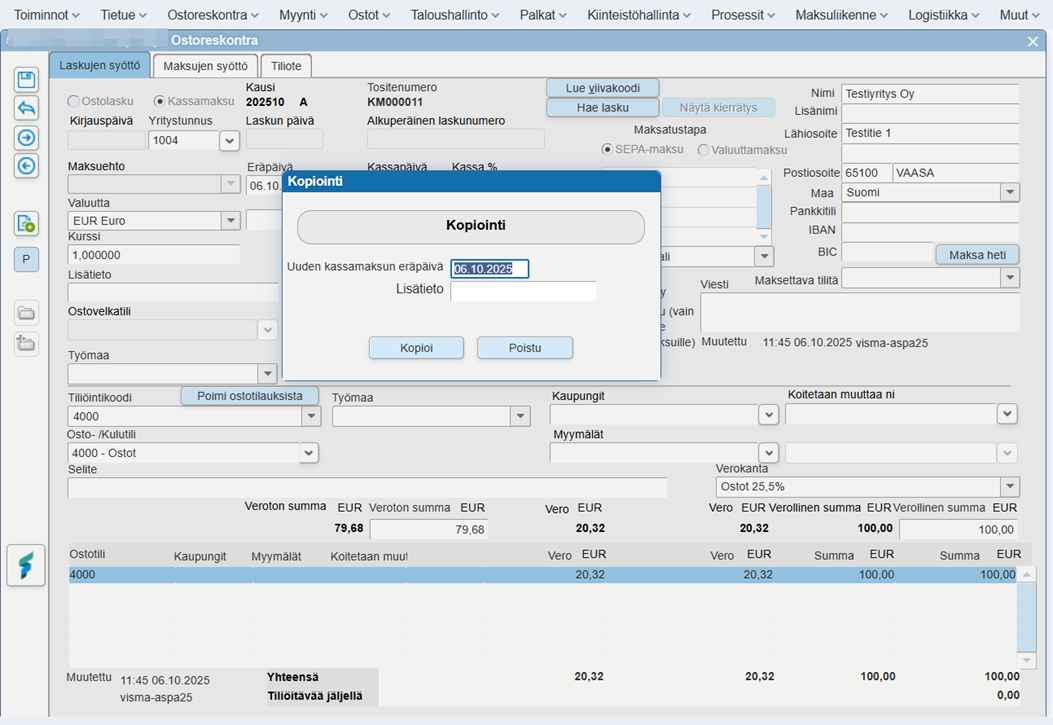Click the next record right-arrow icon
1053x725 pixels.
tap(27, 138)
